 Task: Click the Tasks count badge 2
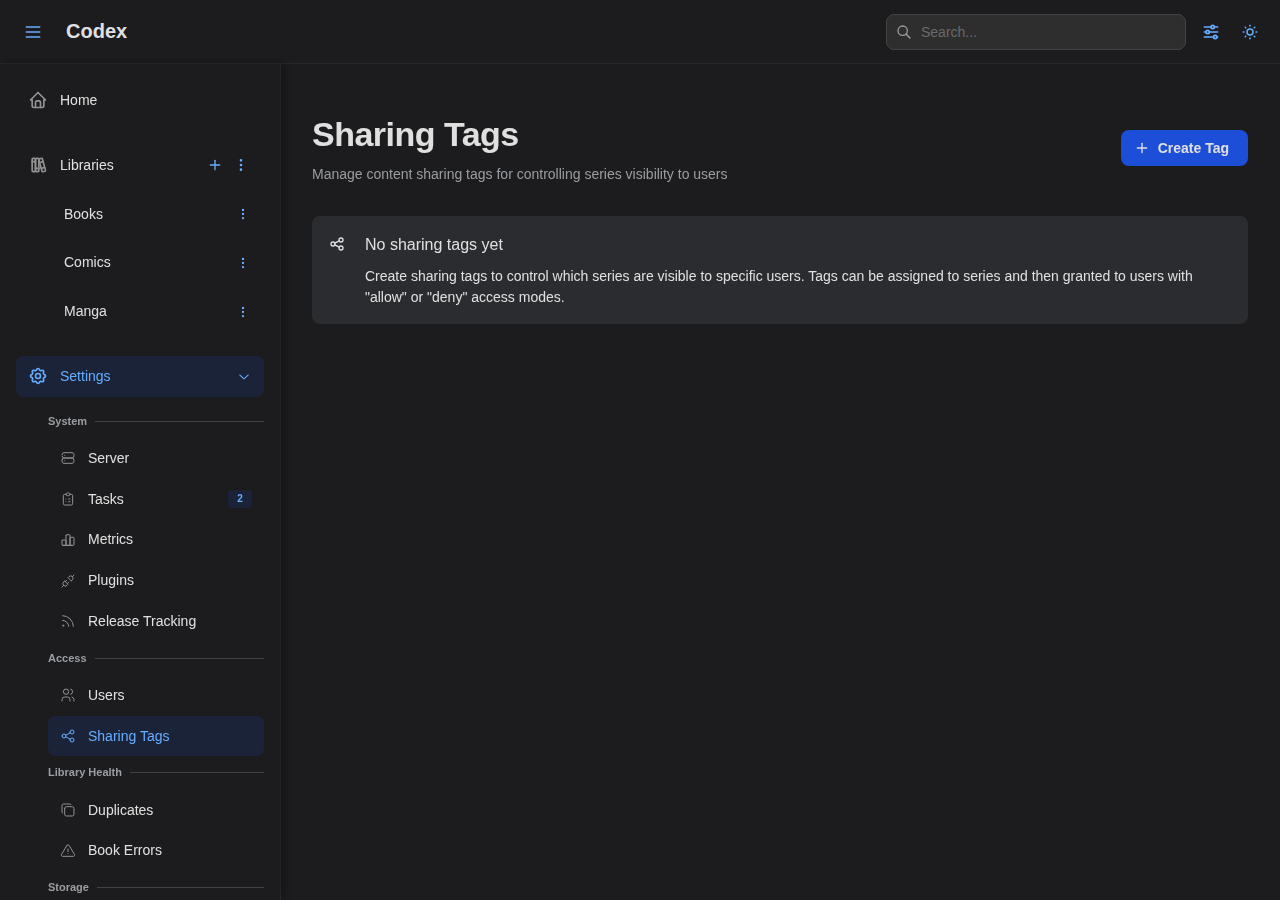[x=240, y=499]
